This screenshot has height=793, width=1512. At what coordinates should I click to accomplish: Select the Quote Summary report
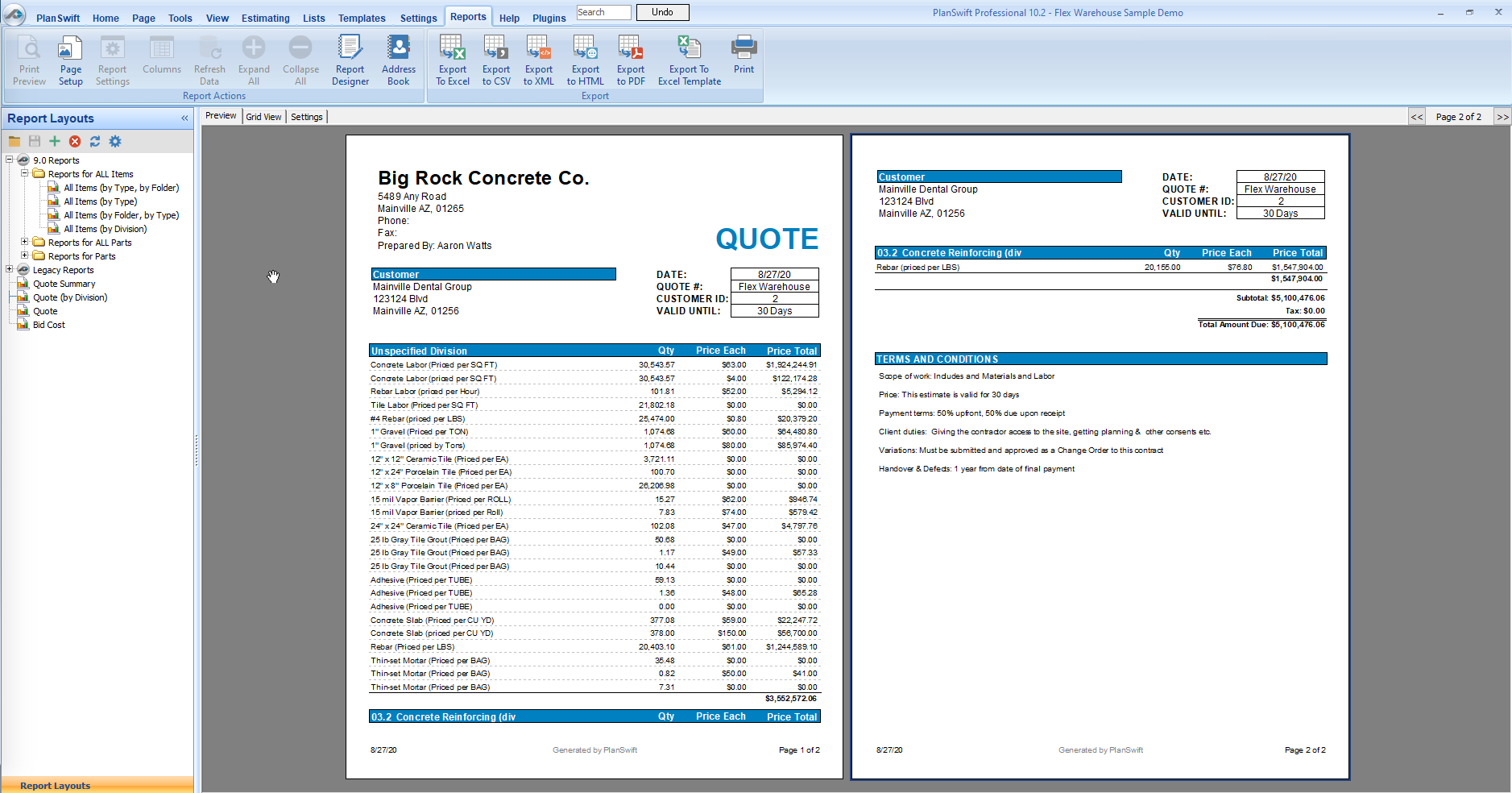(x=64, y=284)
